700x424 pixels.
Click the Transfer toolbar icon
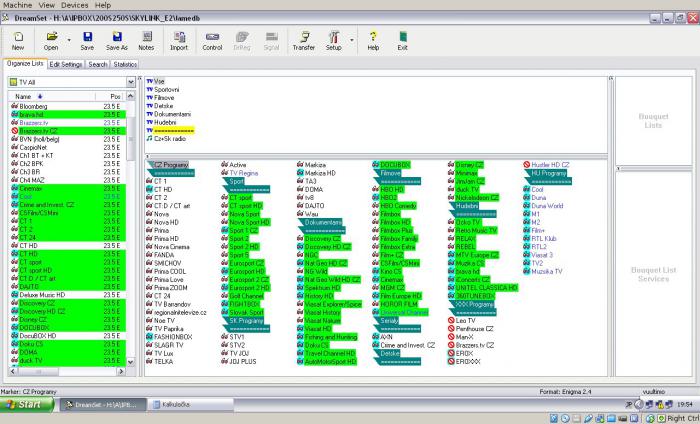(304, 41)
